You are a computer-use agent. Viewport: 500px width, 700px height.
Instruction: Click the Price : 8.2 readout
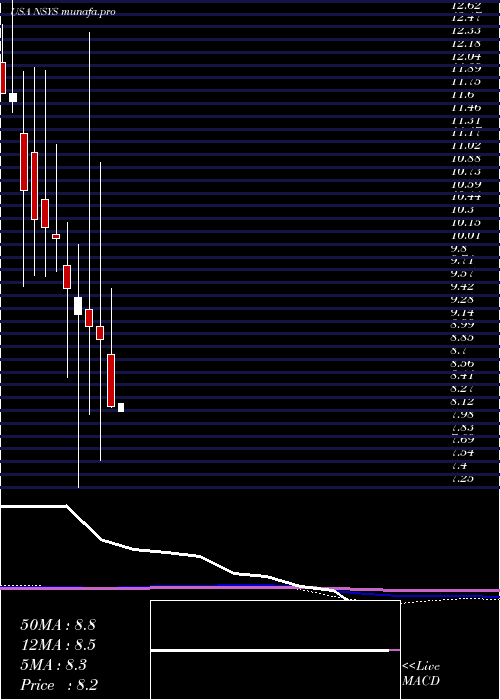point(59,685)
